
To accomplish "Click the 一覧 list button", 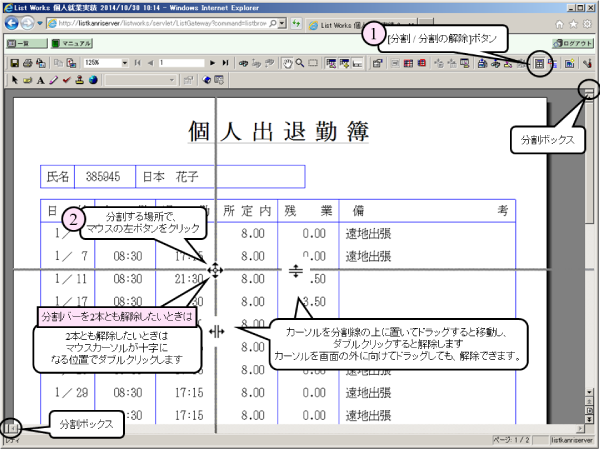I will 26,43.
